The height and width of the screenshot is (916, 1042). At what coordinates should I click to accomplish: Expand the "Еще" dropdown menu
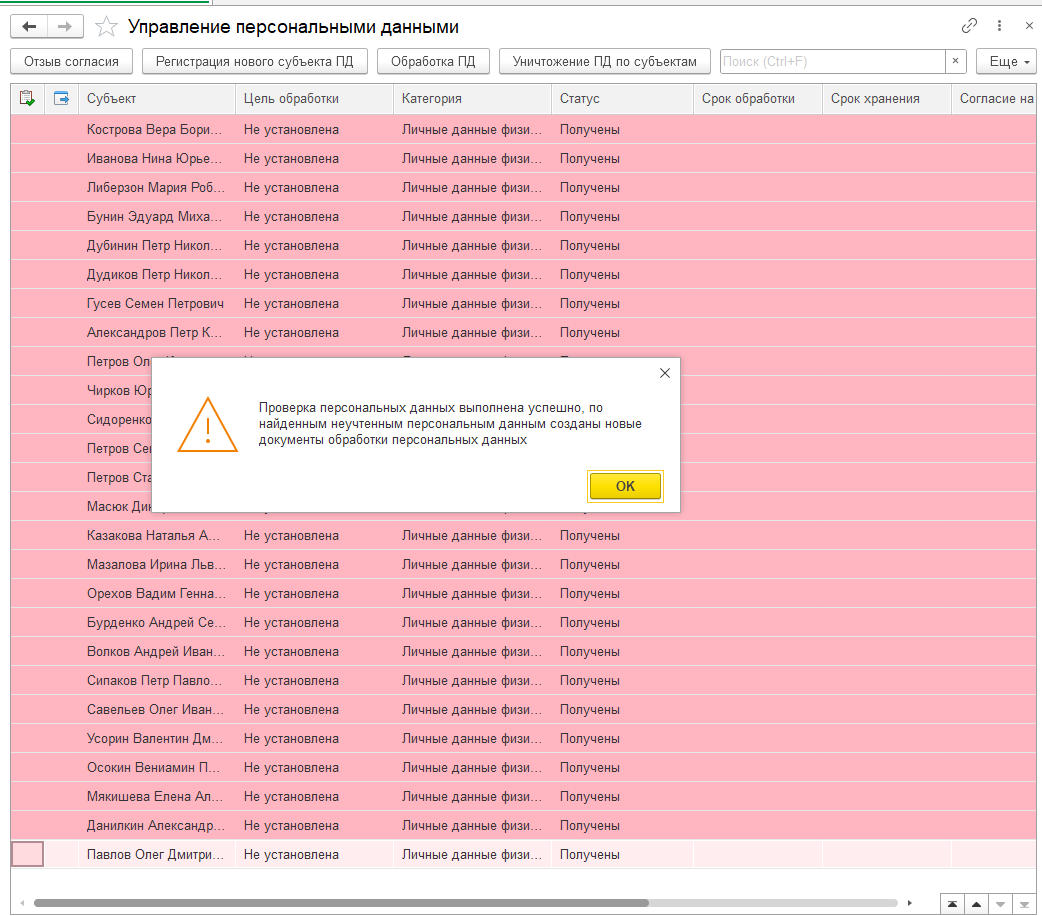(x=1005, y=62)
